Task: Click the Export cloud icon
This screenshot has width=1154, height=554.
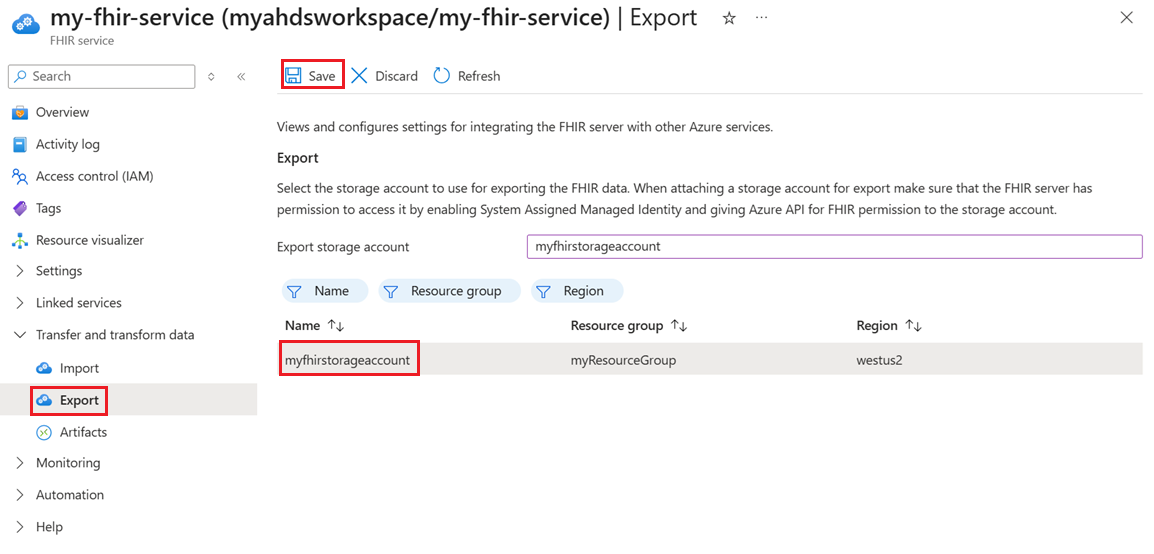Action: 44,400
